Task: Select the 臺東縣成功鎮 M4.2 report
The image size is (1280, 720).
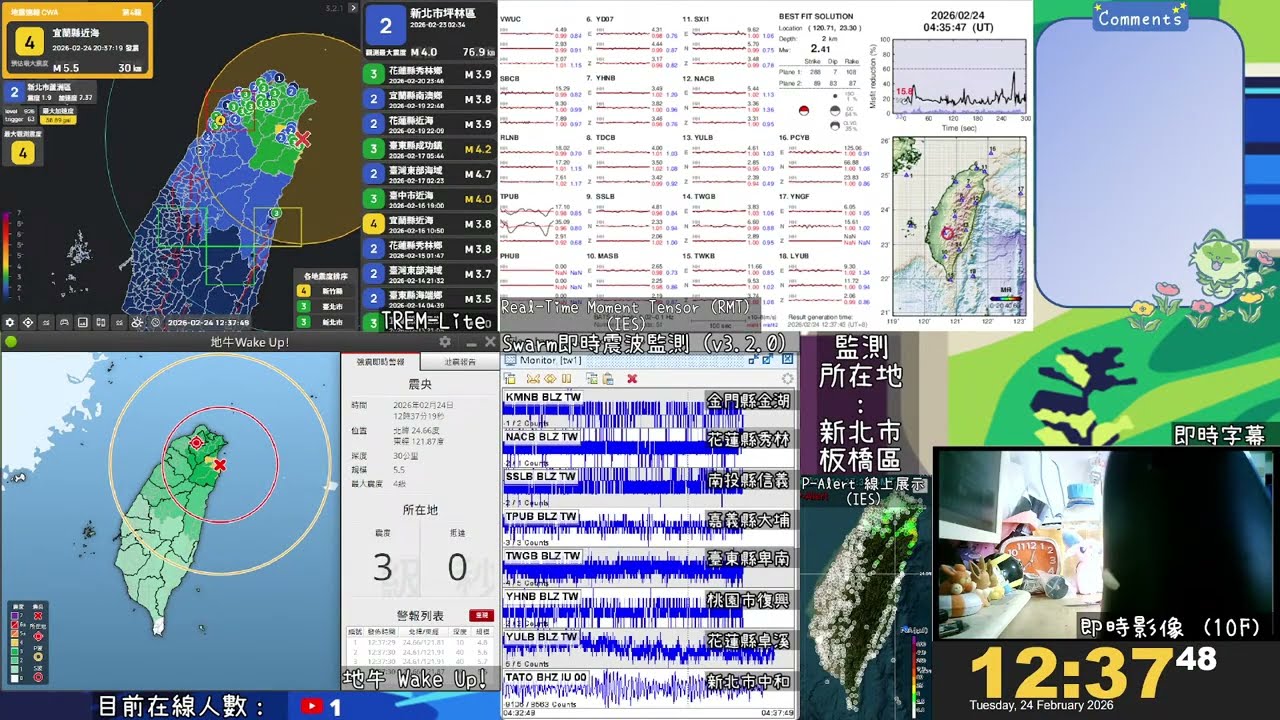Action: [430, 149]
